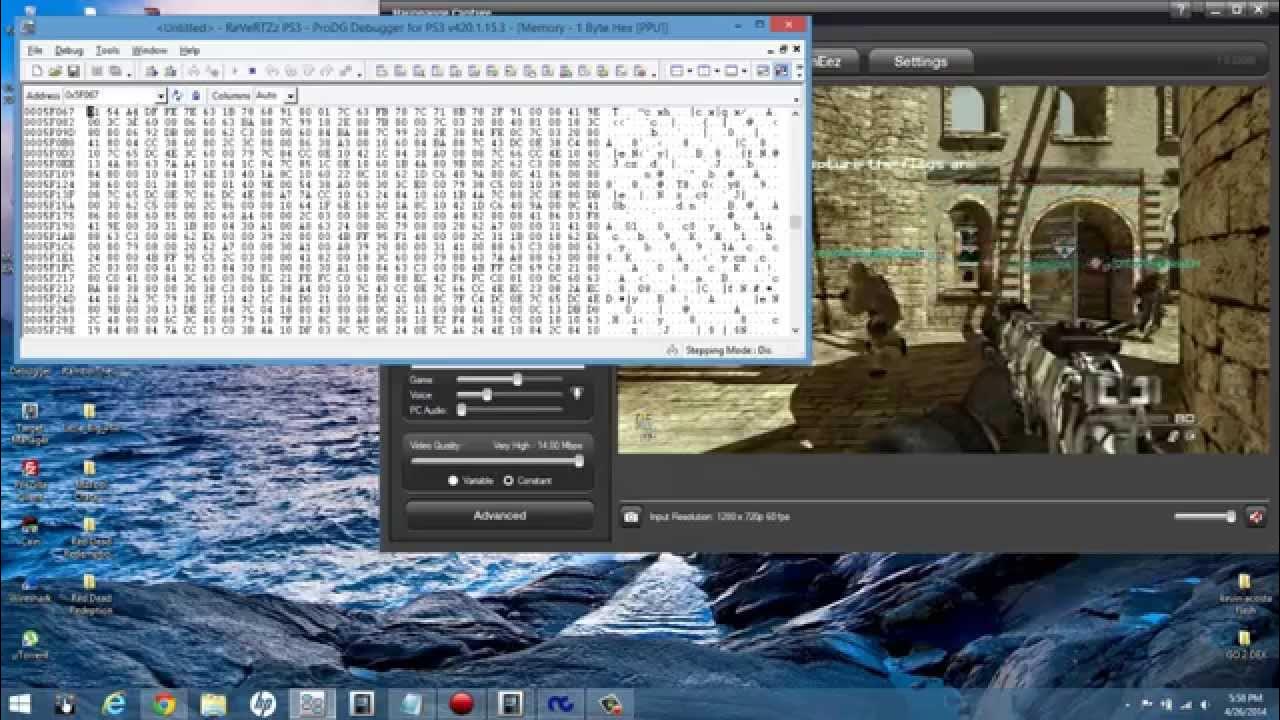
Task: Click the red record circle taskbar icon
Action: click(461, 704)
